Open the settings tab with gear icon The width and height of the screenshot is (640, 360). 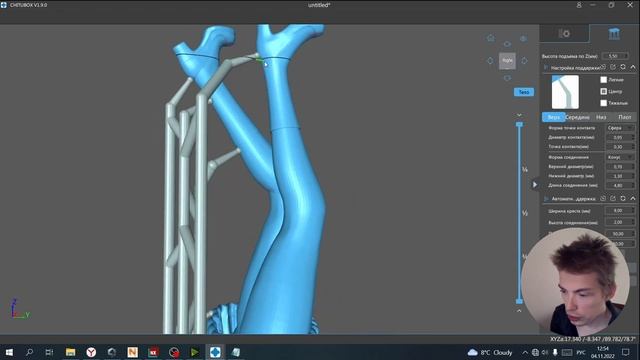pos(564,33)
